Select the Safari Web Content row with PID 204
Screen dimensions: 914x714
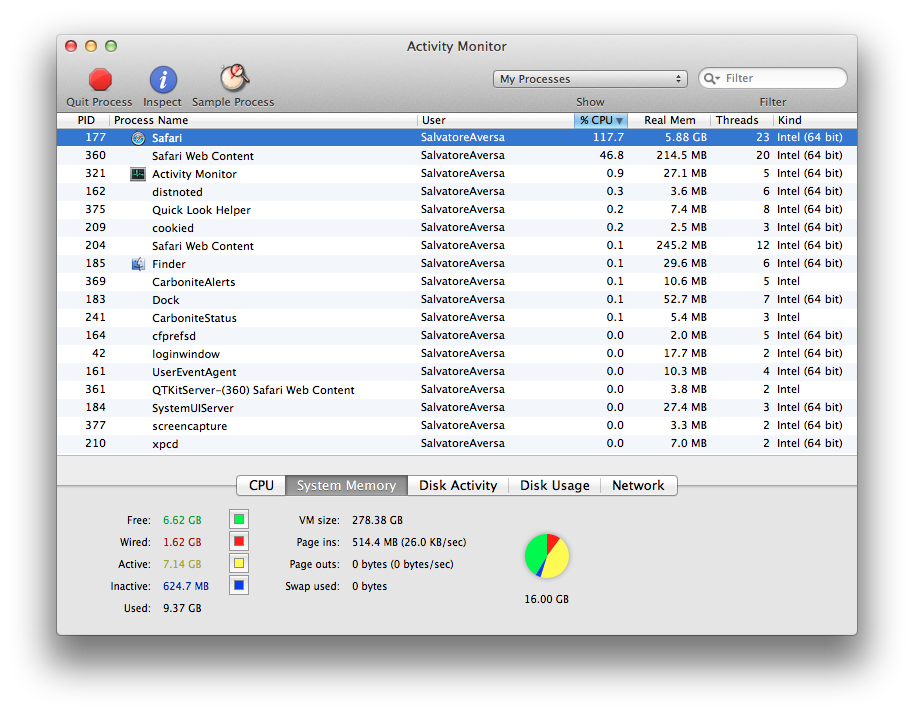point(457,246)
